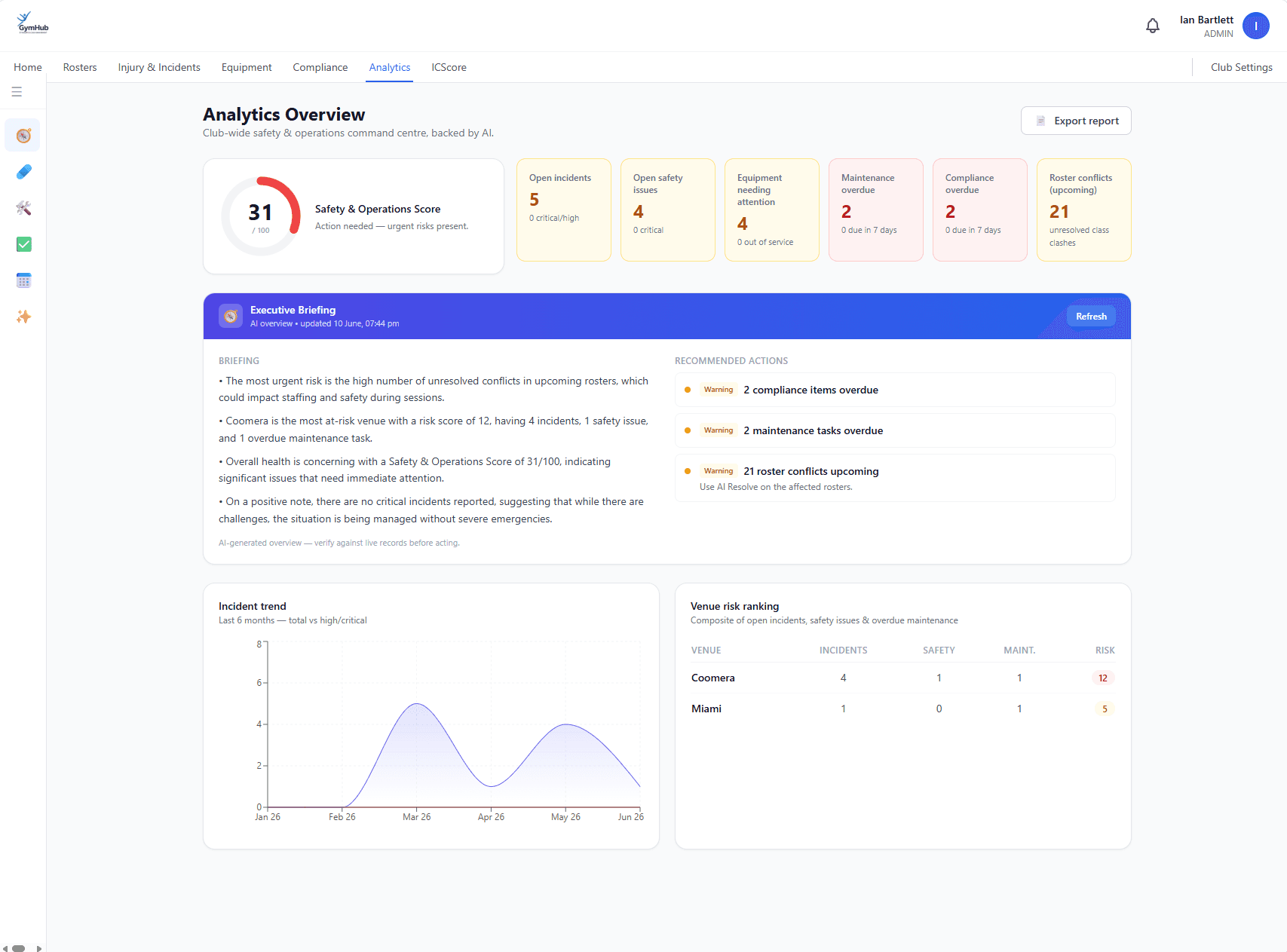
Task: Click the Venue risk ranking title
Action: 734,606
